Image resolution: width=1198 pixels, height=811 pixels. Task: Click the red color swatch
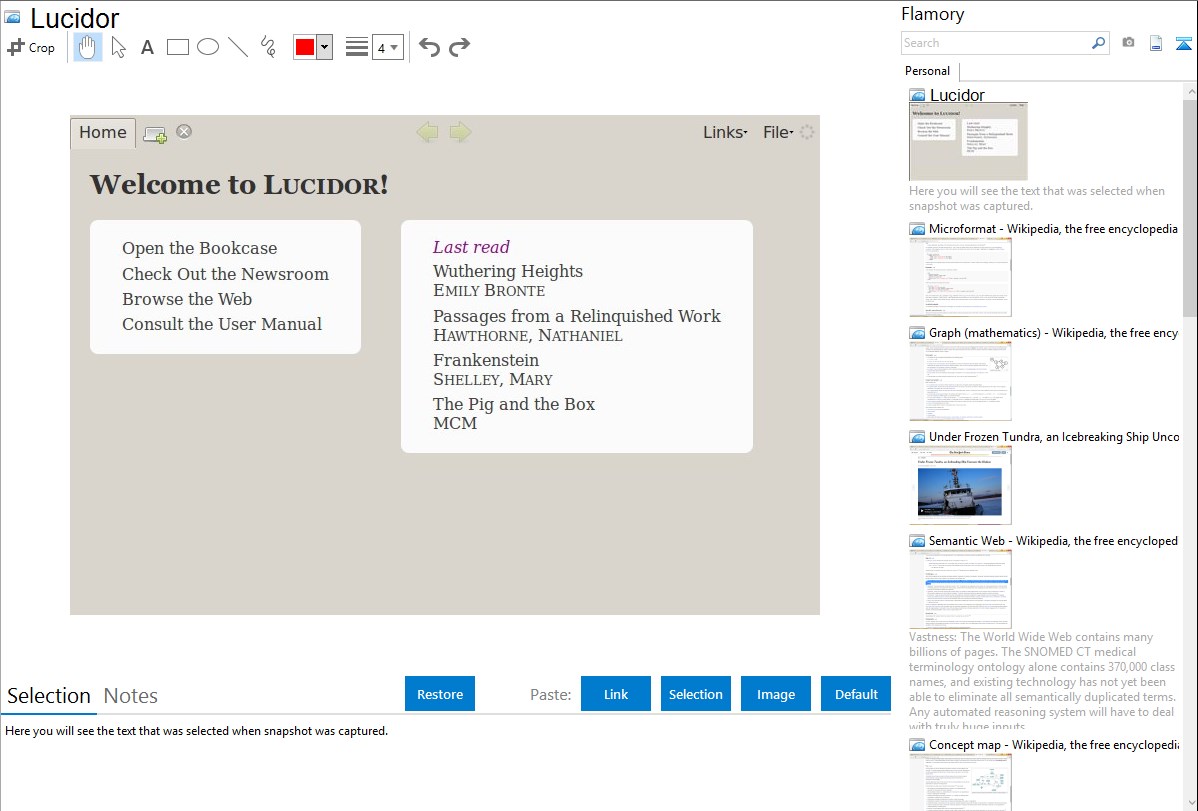click(x=305, y=47)
